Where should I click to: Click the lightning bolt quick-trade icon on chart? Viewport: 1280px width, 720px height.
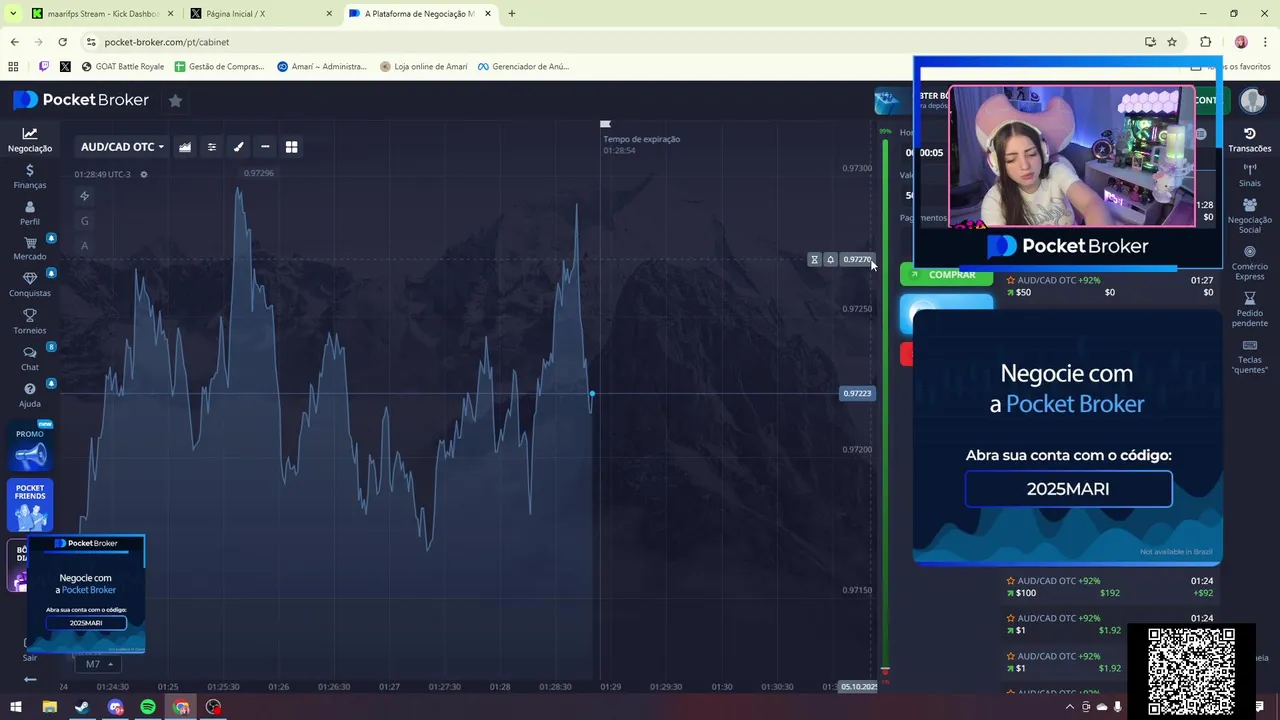(85, 196)
